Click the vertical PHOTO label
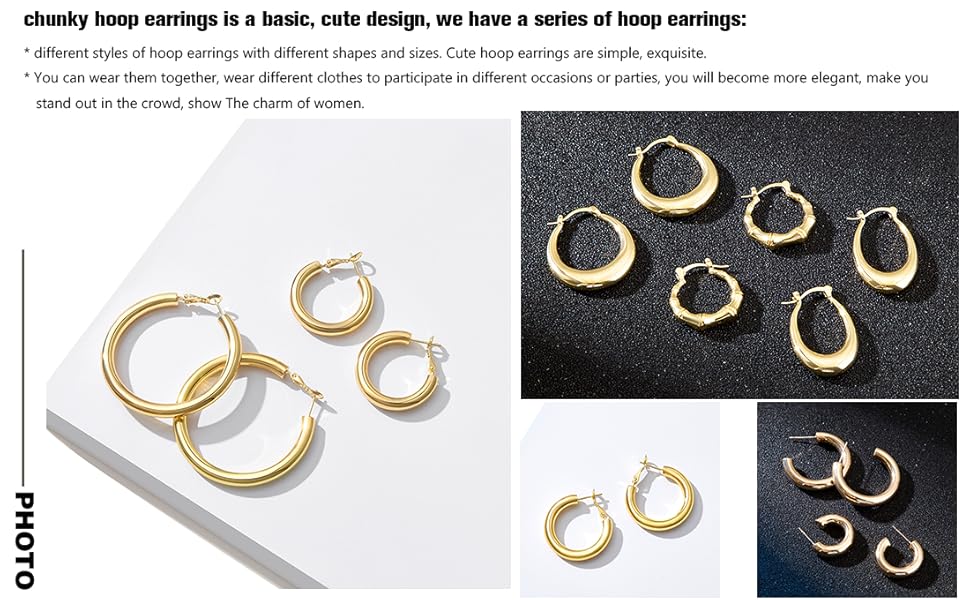 coord(24,540)
